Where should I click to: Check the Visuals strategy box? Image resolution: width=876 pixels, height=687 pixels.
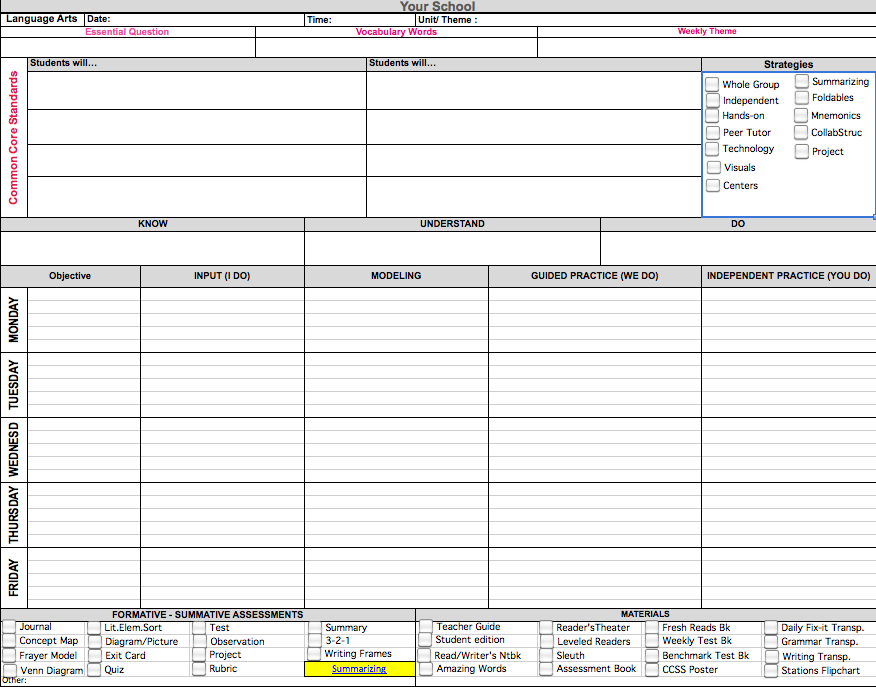[x=713, y=167]
